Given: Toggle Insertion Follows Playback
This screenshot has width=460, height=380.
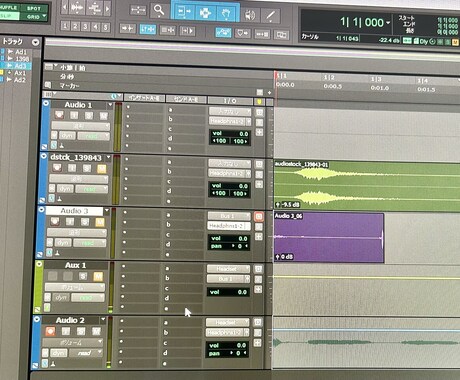Looking at the screenshot, I should pyautogui.click(x=187, y=31).
